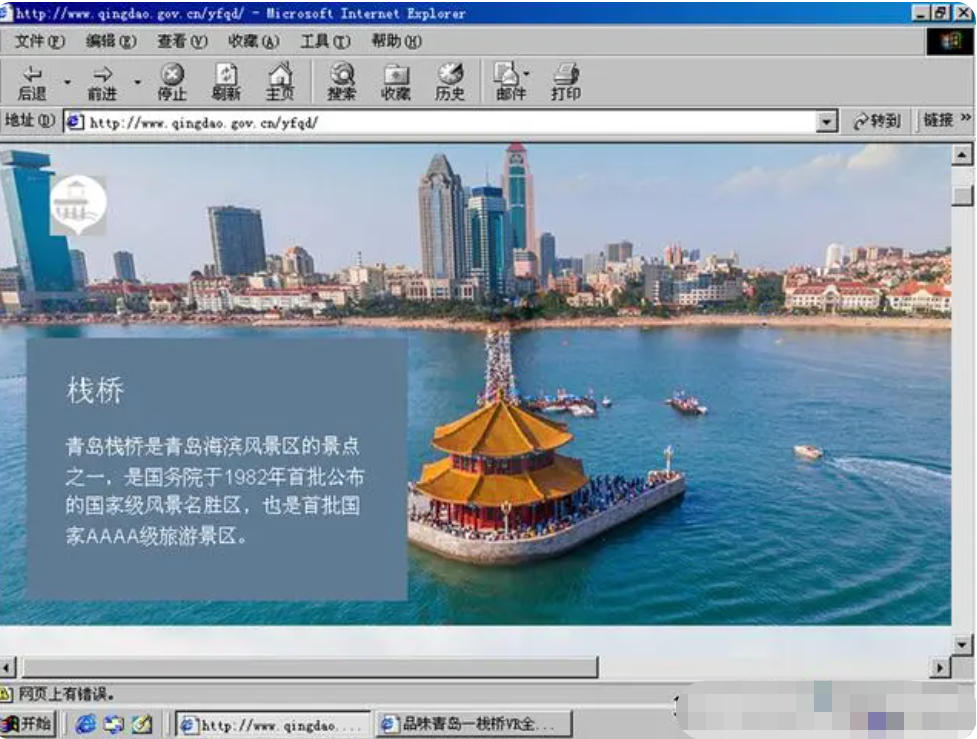Open the 工具 (Tools) menu
Image resolution: width=977 pixels, height=739 pixels.
point(325,41)
